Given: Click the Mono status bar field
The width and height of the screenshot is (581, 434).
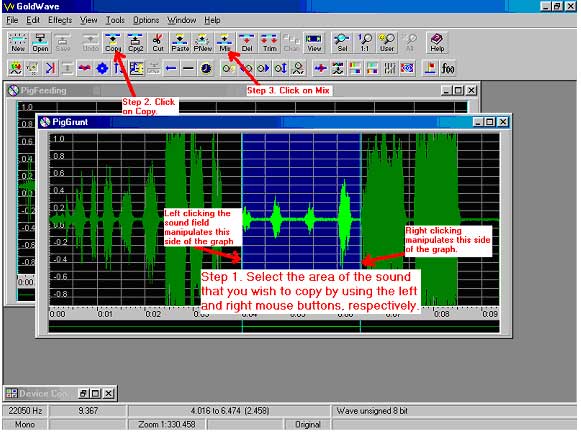Looking at the screenshot, I should pyautogui.click(x=25, y=424).
